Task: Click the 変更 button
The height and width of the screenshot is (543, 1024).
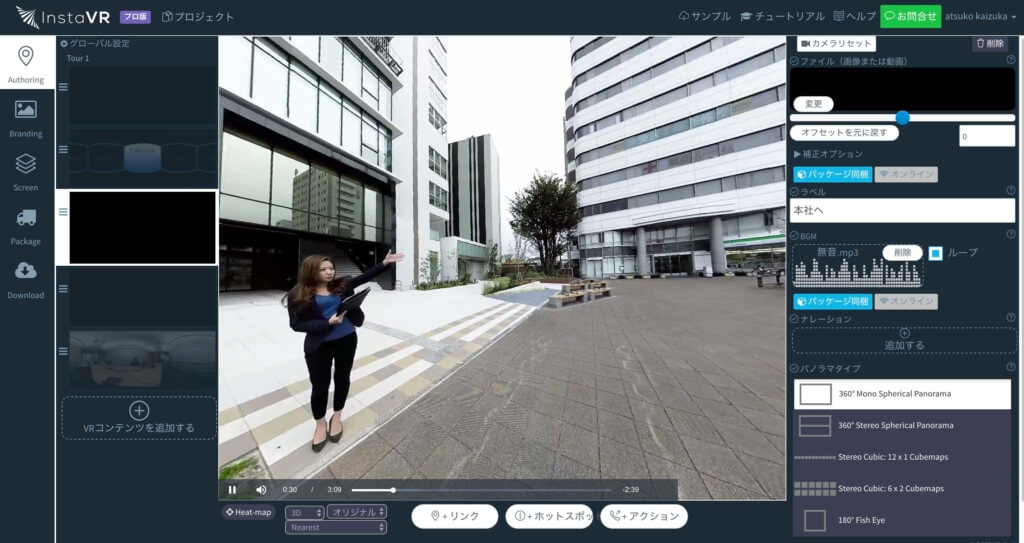Action: [814, 104]
